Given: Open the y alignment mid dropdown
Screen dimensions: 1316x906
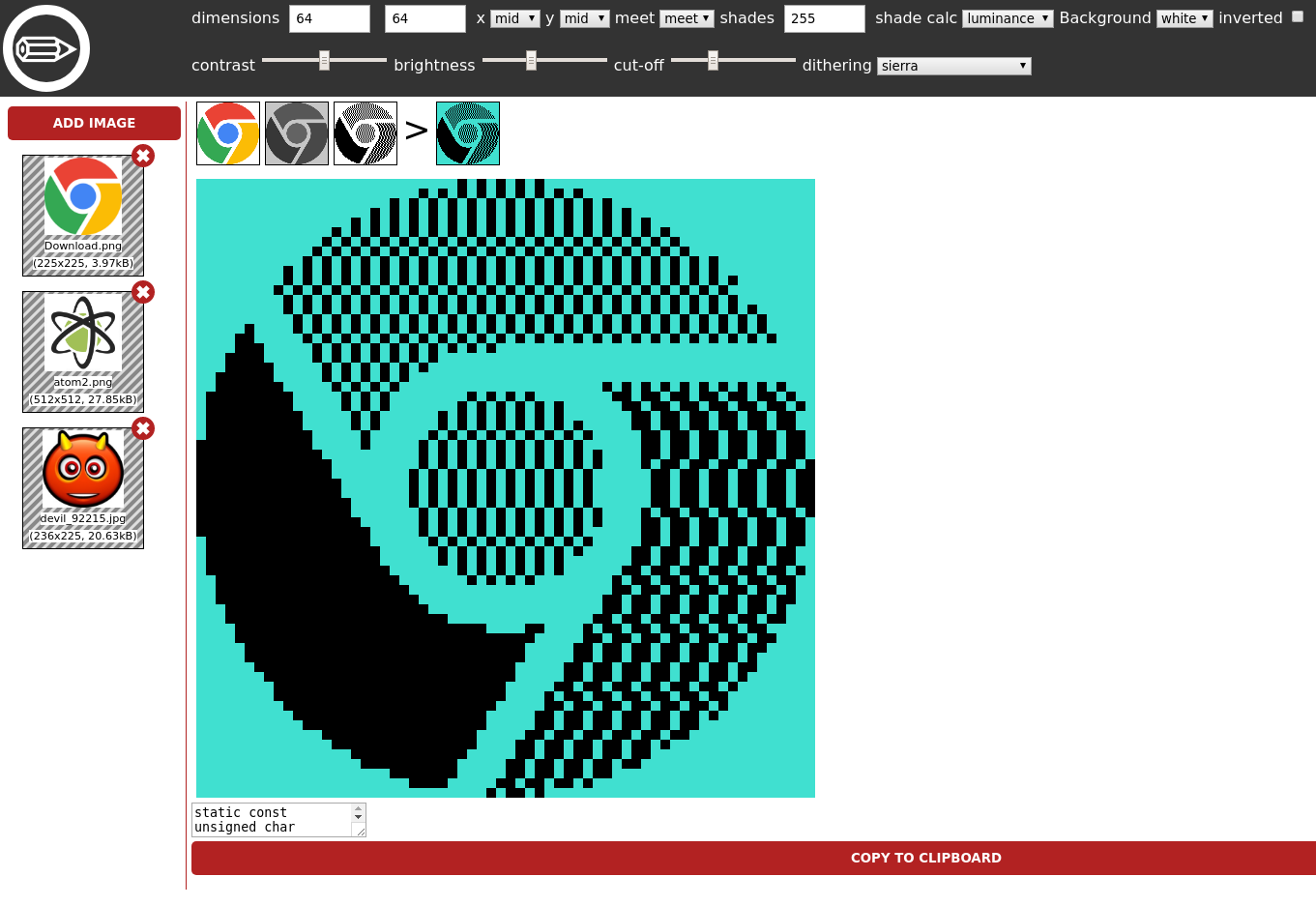Looking at the screenshot, I should point(584,17).
